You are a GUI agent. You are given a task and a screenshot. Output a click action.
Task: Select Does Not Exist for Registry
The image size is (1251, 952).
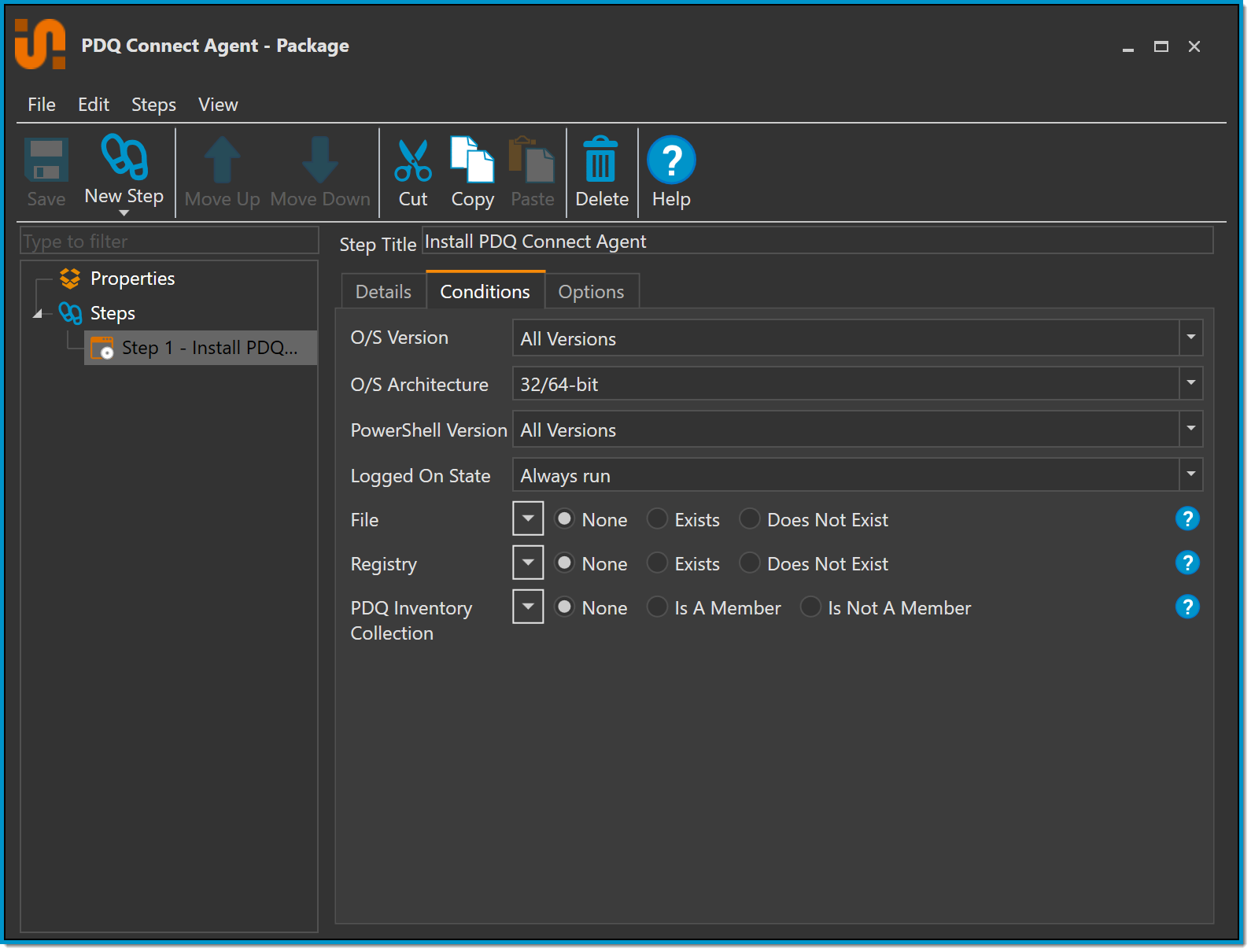pos(750,563)
